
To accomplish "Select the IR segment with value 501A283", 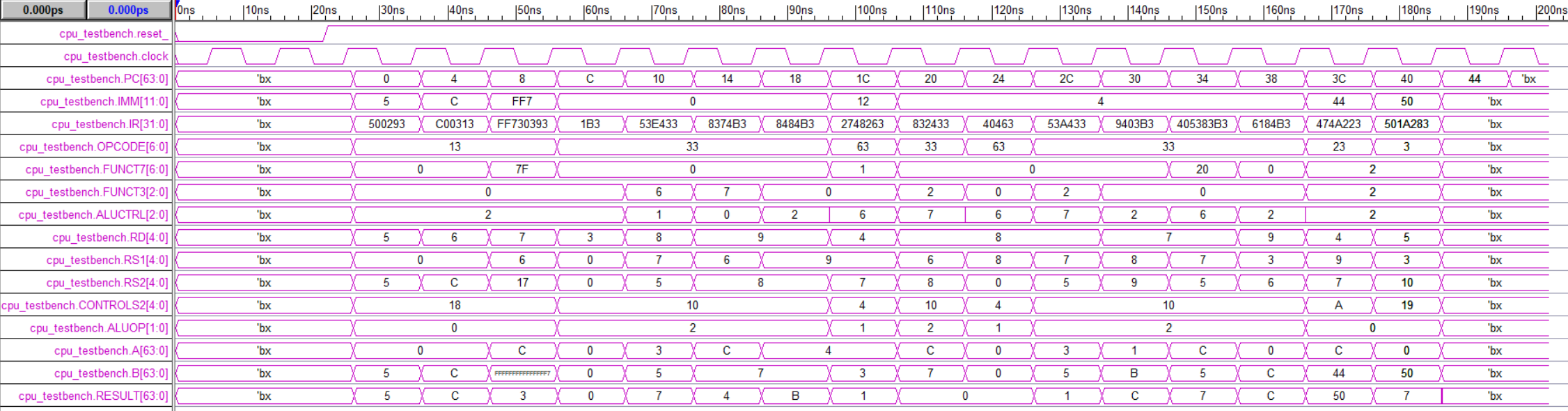I will point(1406,124).
